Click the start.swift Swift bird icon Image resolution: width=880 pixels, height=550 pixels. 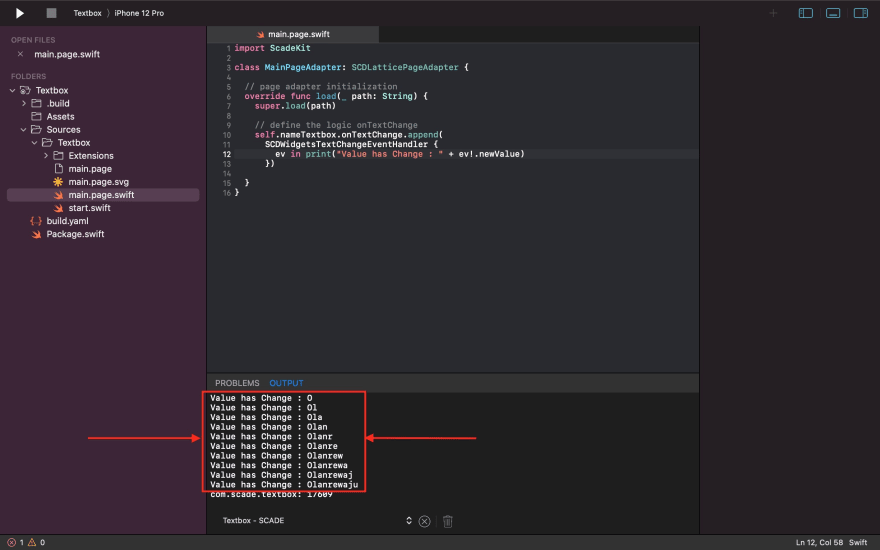(x=58, y=208)
